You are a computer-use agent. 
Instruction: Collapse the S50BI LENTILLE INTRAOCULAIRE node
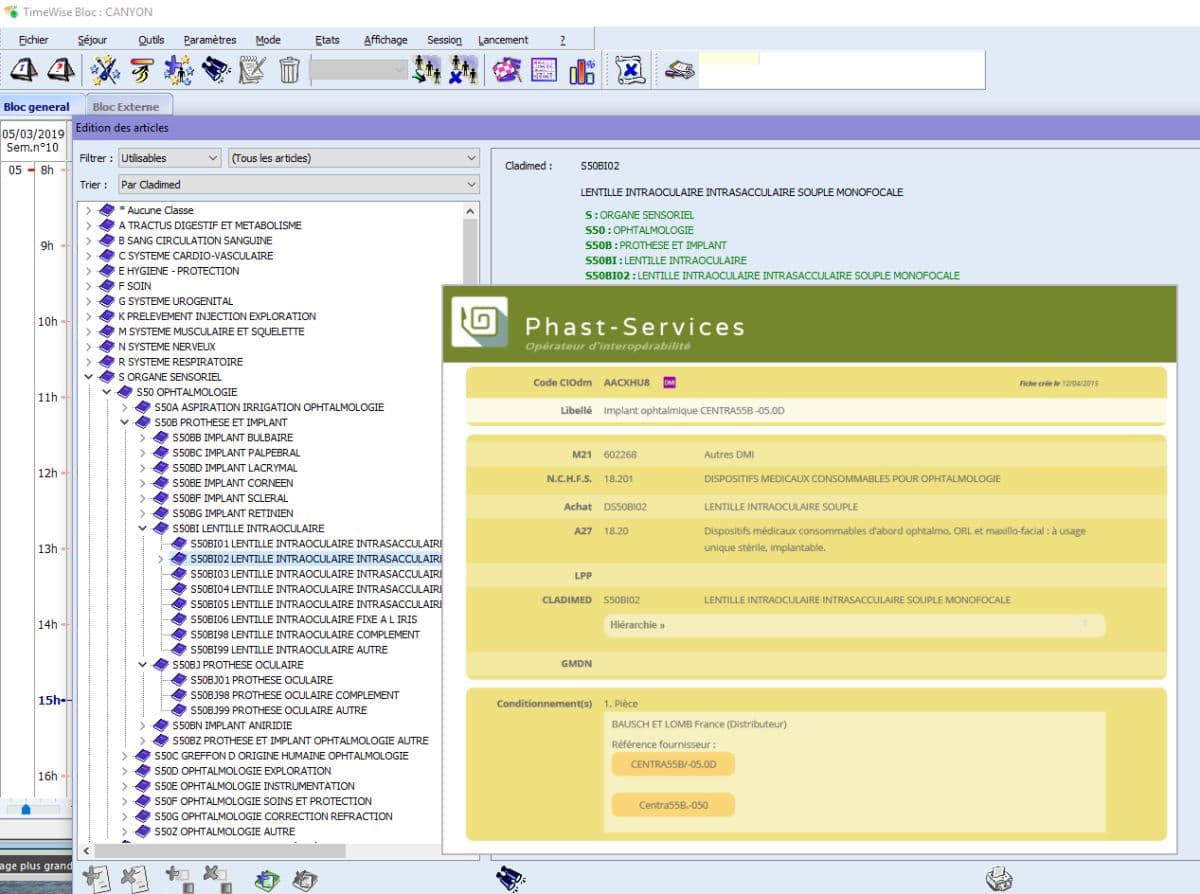(142, 528)
